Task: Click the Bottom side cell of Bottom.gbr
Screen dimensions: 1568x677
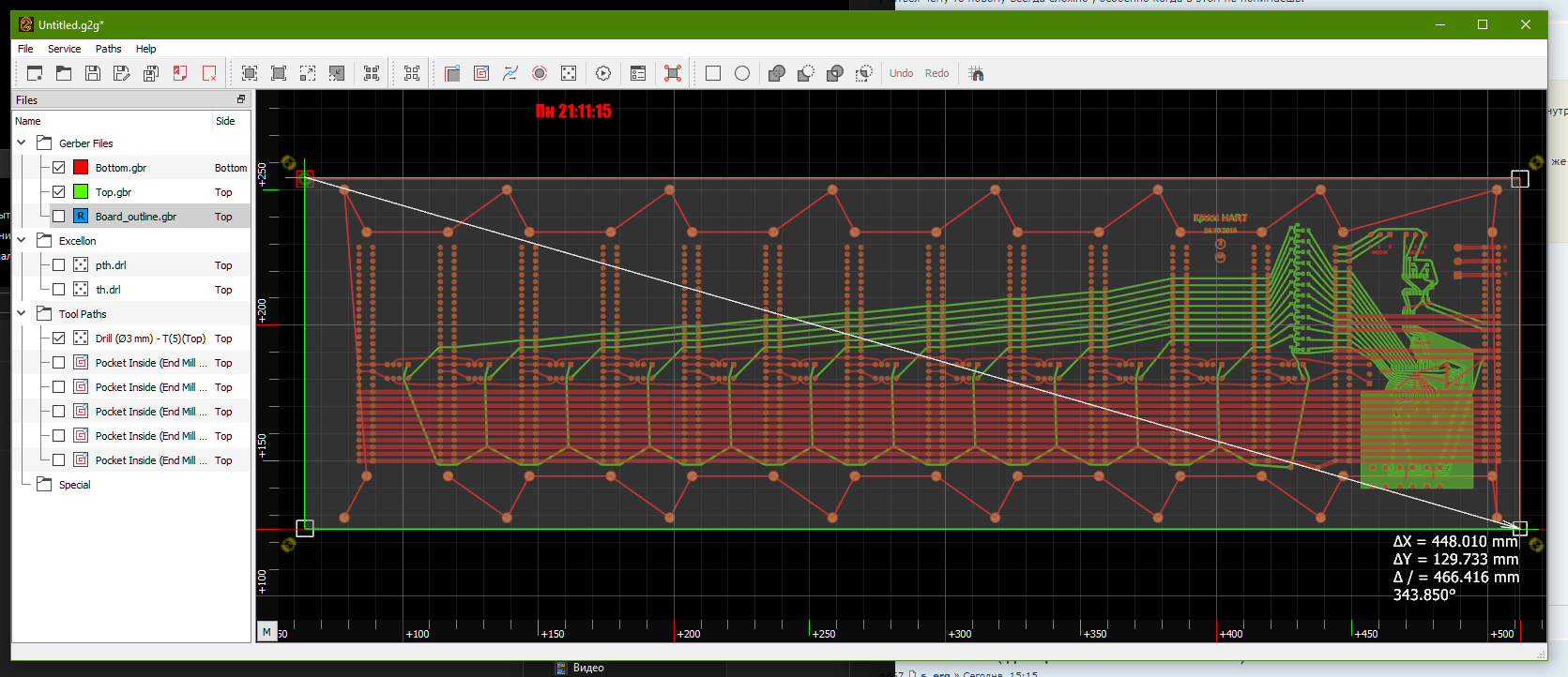Action: coord(231,168)
